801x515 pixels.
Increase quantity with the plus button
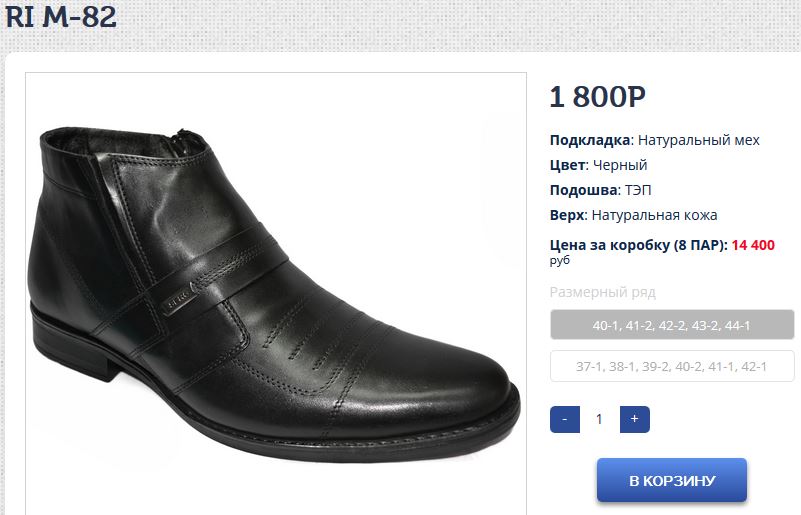[635, 419]
